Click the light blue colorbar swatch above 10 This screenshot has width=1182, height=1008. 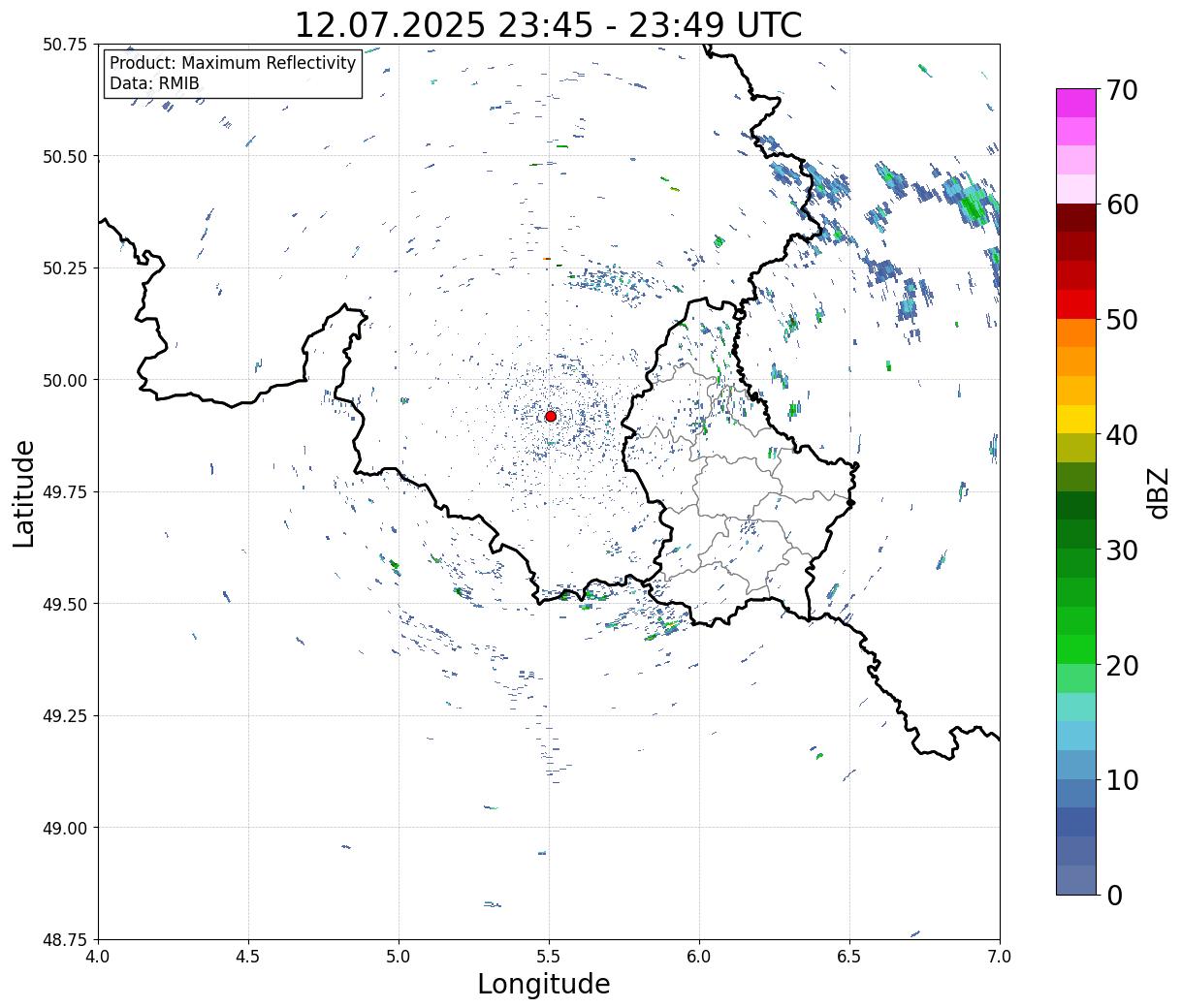(1076, 765)
